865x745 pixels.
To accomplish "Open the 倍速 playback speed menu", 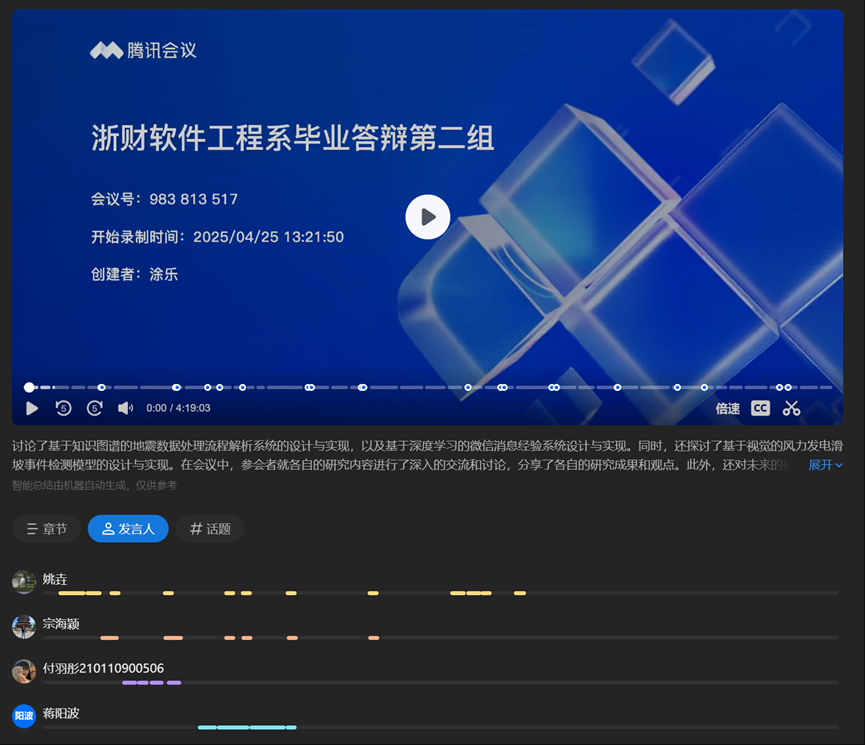I will click(727, 409).
